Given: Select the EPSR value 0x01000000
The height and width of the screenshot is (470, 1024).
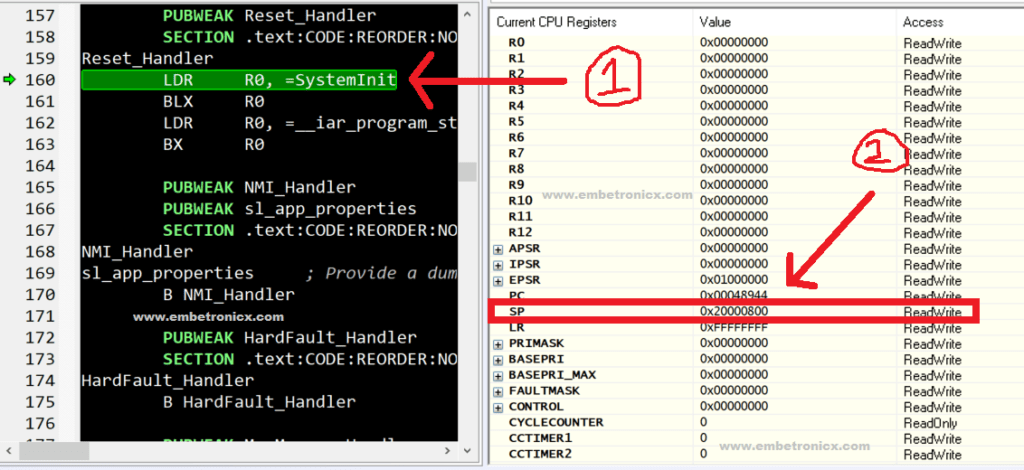Looking at the screenshot, I should coord(733,279).
